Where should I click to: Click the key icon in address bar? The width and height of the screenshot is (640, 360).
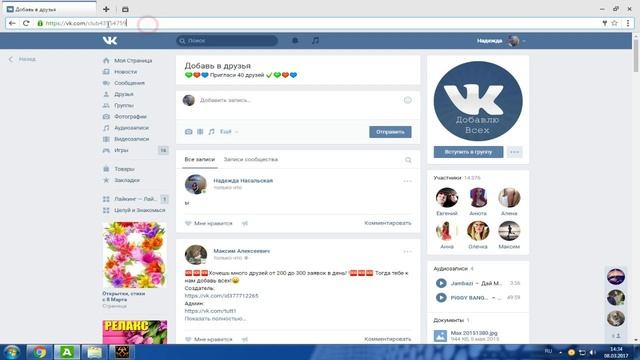click(604, 23)
